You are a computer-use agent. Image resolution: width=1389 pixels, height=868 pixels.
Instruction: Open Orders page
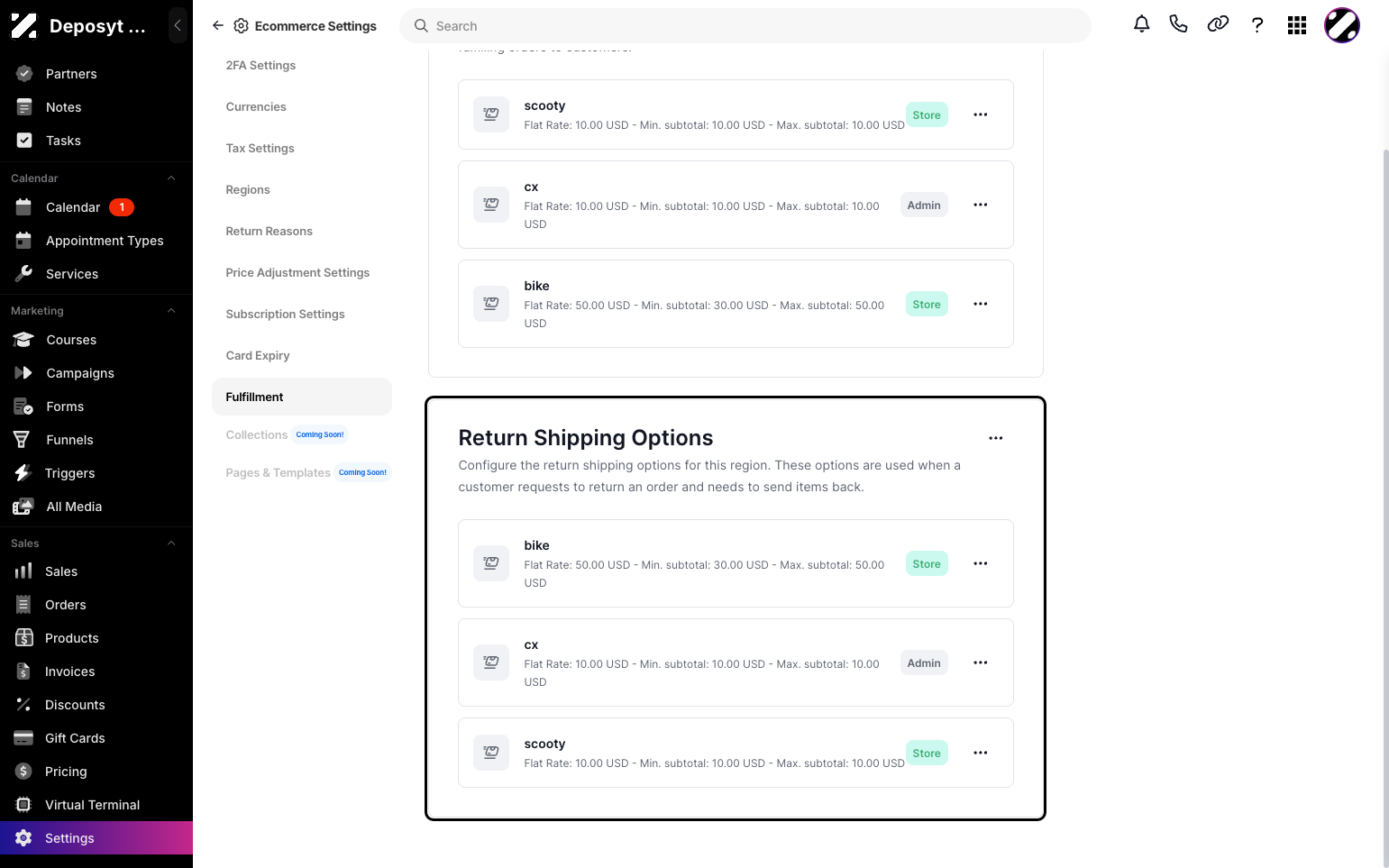coord(96,605)
